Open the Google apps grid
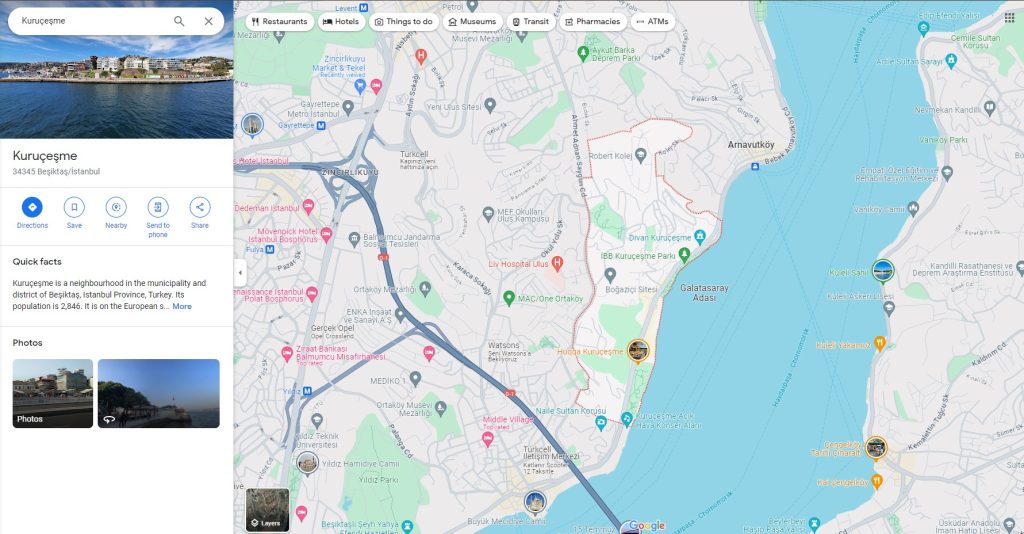The width and height of the screenshot is (1024, 534). pyautogui.click(x=1009, y=18)
